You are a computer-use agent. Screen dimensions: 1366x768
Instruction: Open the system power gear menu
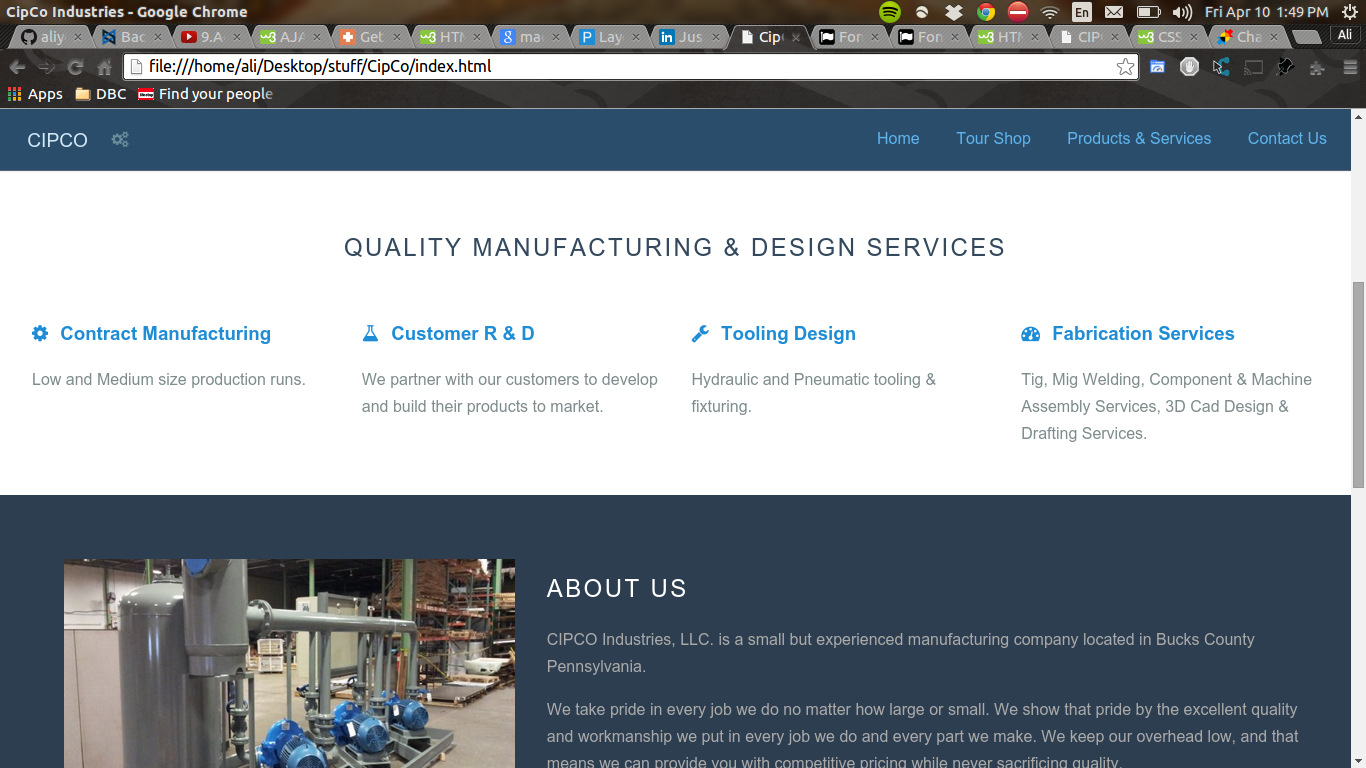click(x=1350, y=12)
